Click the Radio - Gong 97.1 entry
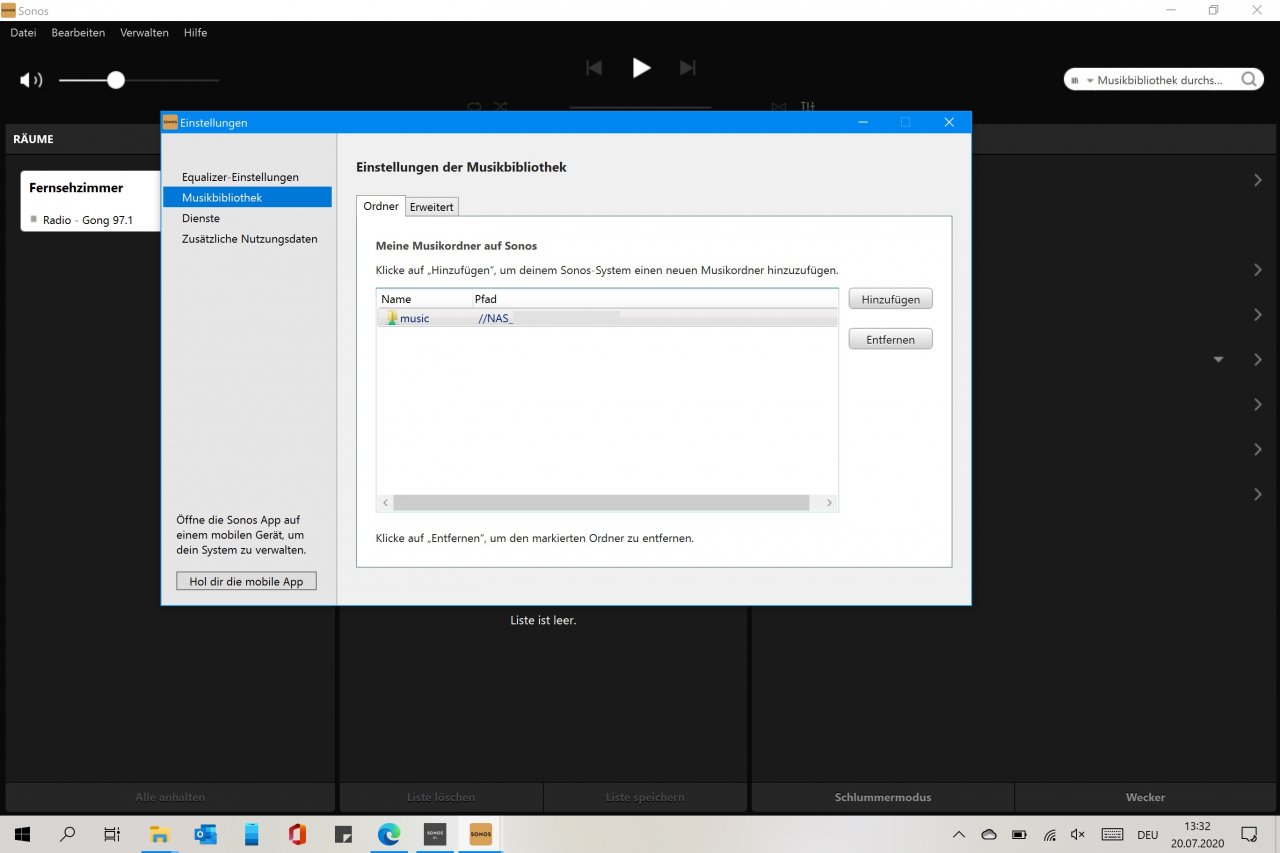The width and height of the screenshot is (1280, 853). (88, 220)
